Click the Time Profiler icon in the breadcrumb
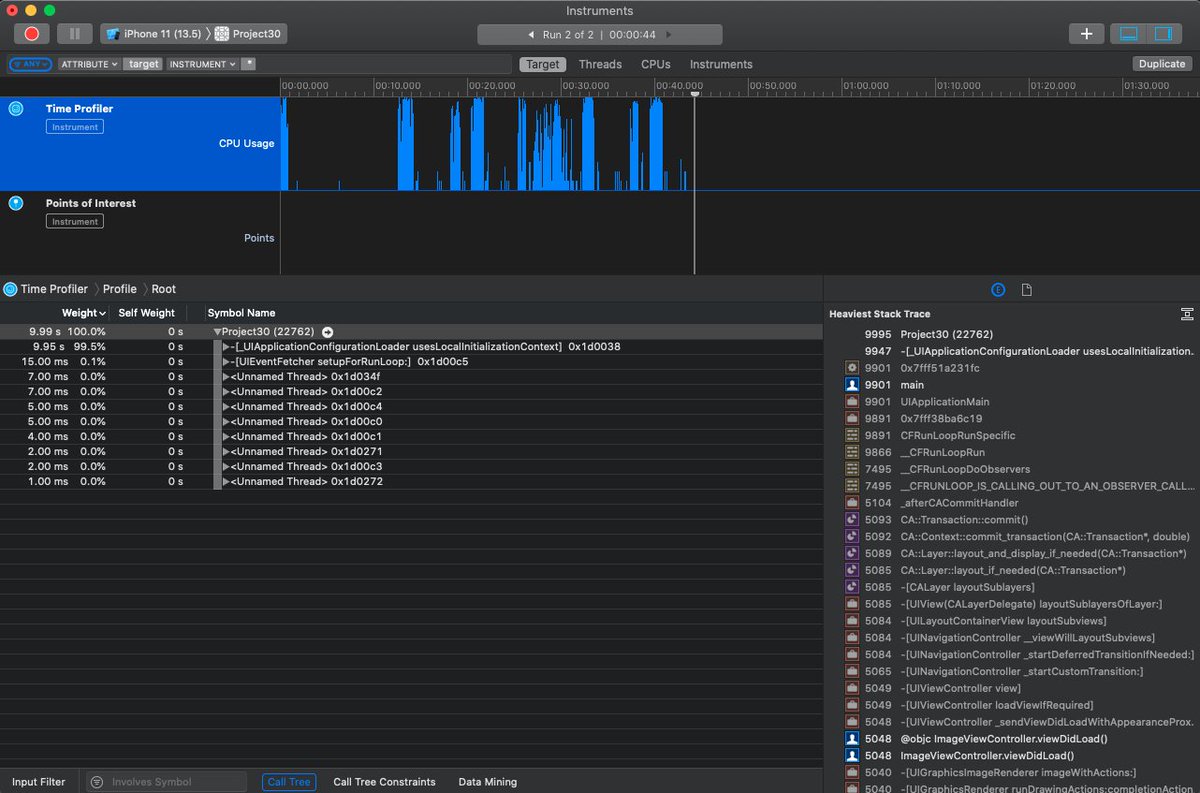Screen dimensions: 1200x793 (11, 289)
